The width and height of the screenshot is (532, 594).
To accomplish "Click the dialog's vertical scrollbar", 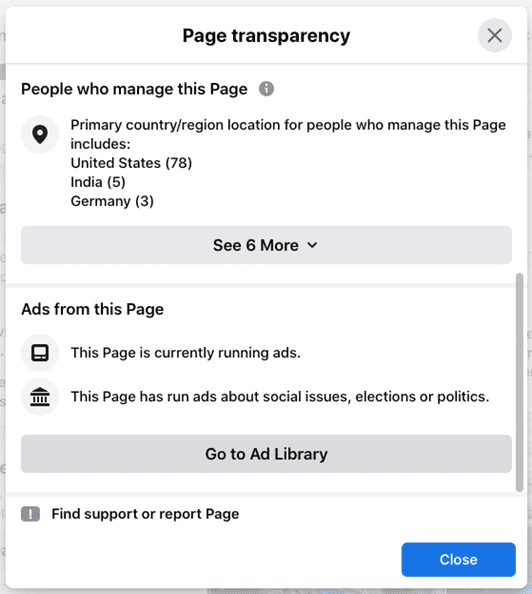I will (x=519, y=382).
